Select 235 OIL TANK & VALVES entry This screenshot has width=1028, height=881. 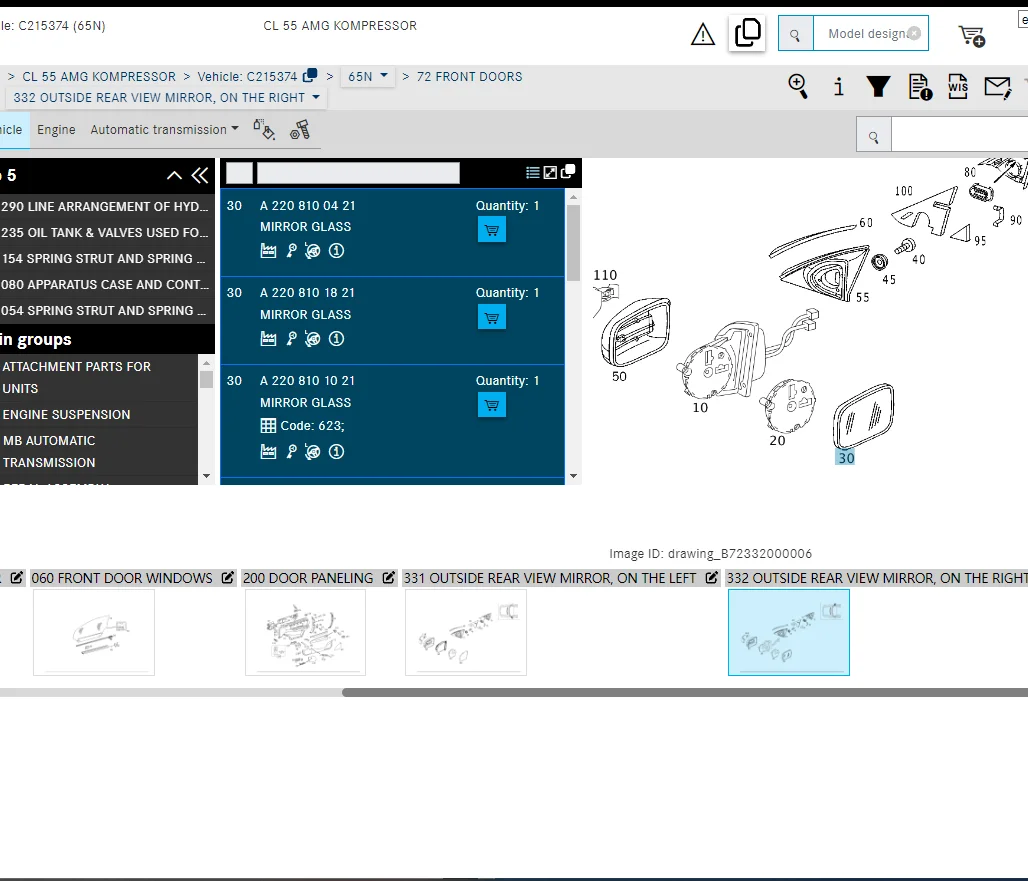105,233
